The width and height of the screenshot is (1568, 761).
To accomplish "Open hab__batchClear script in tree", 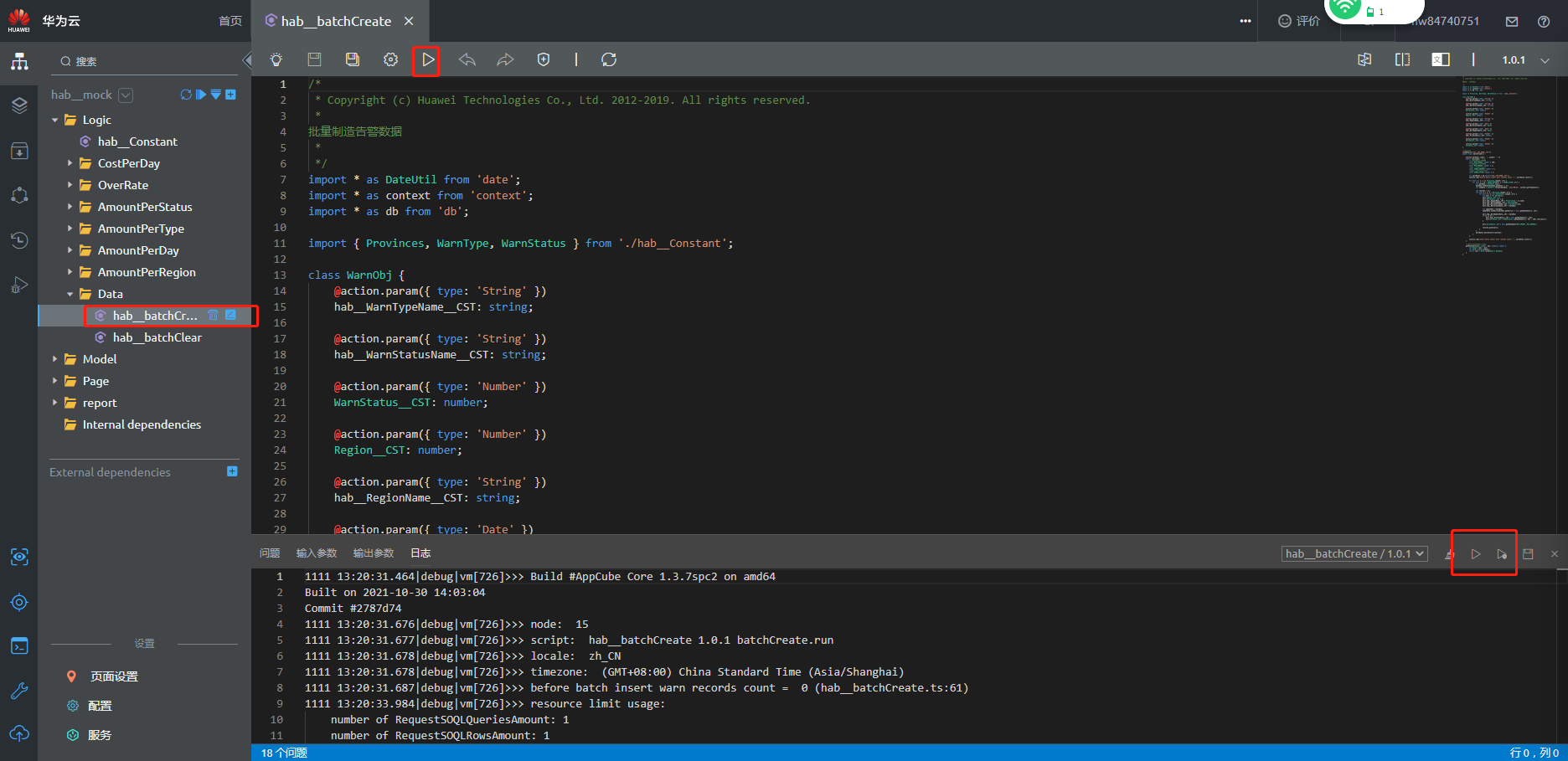I will pos(157,337).
